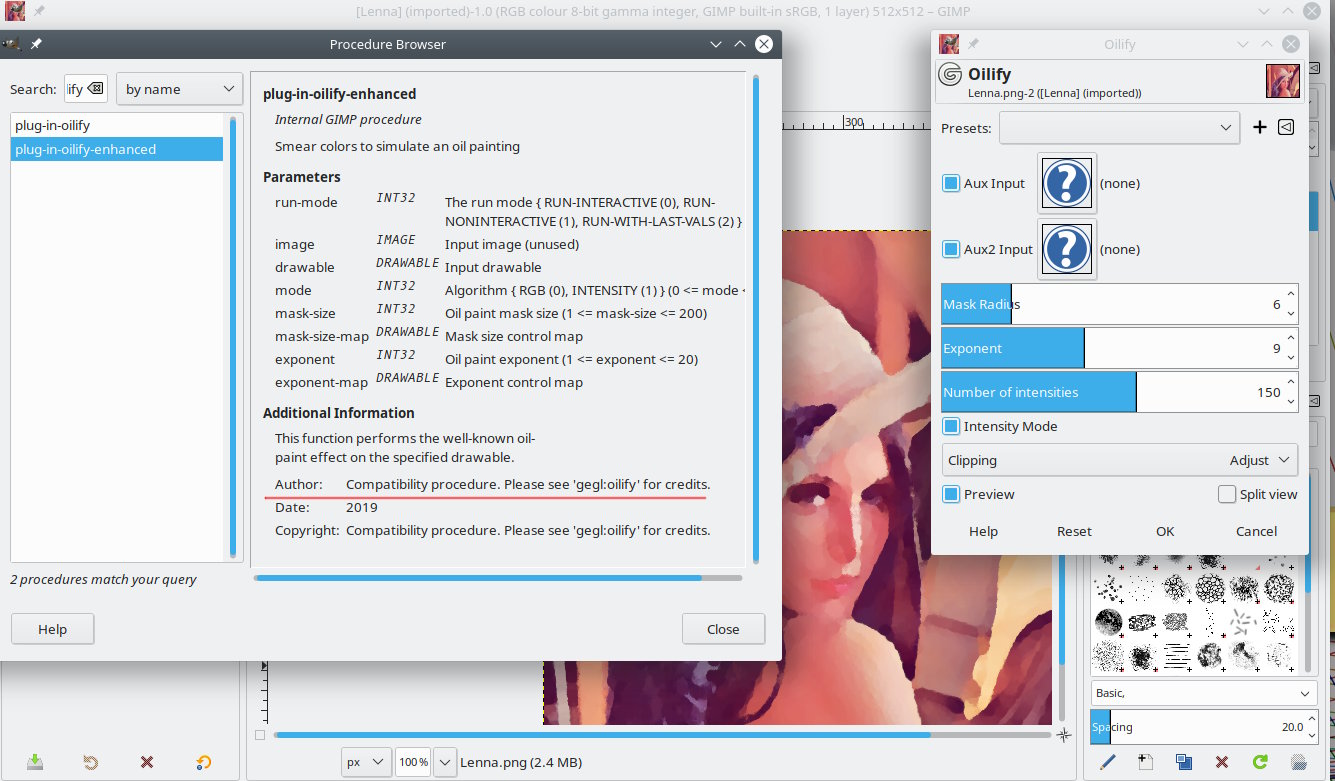The height and width of the screenshot is (781, 1335).
Task: Click the 100% zoom input field
Action: click(x=414, y=762)
